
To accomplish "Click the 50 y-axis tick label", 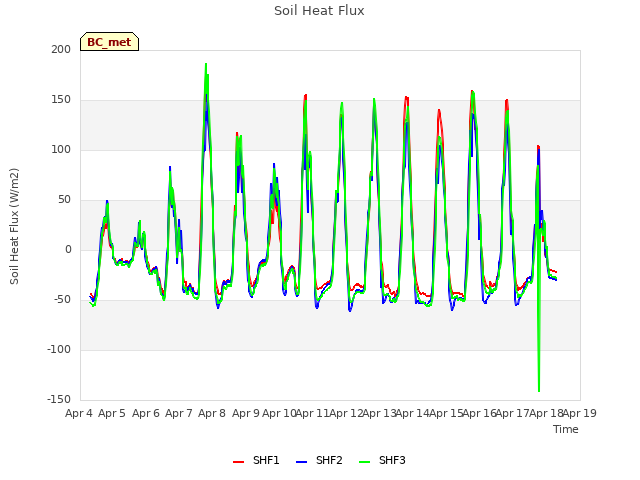I will click(x=63, y=200).
